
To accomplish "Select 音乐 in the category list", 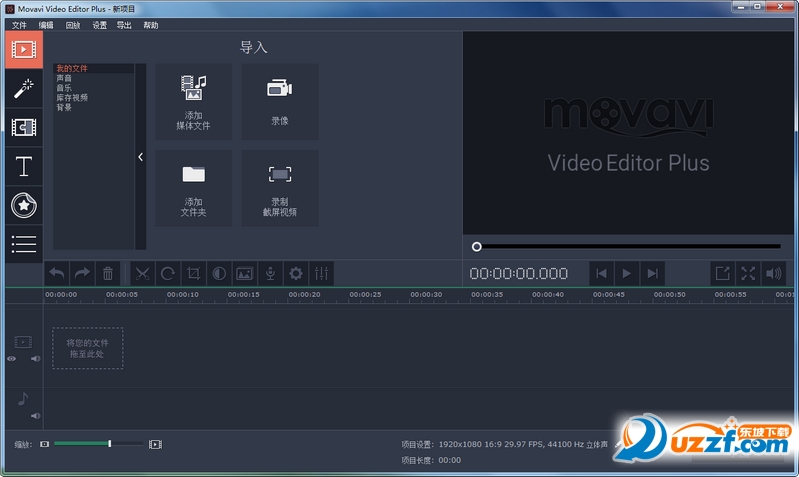I will pos(64,88).
